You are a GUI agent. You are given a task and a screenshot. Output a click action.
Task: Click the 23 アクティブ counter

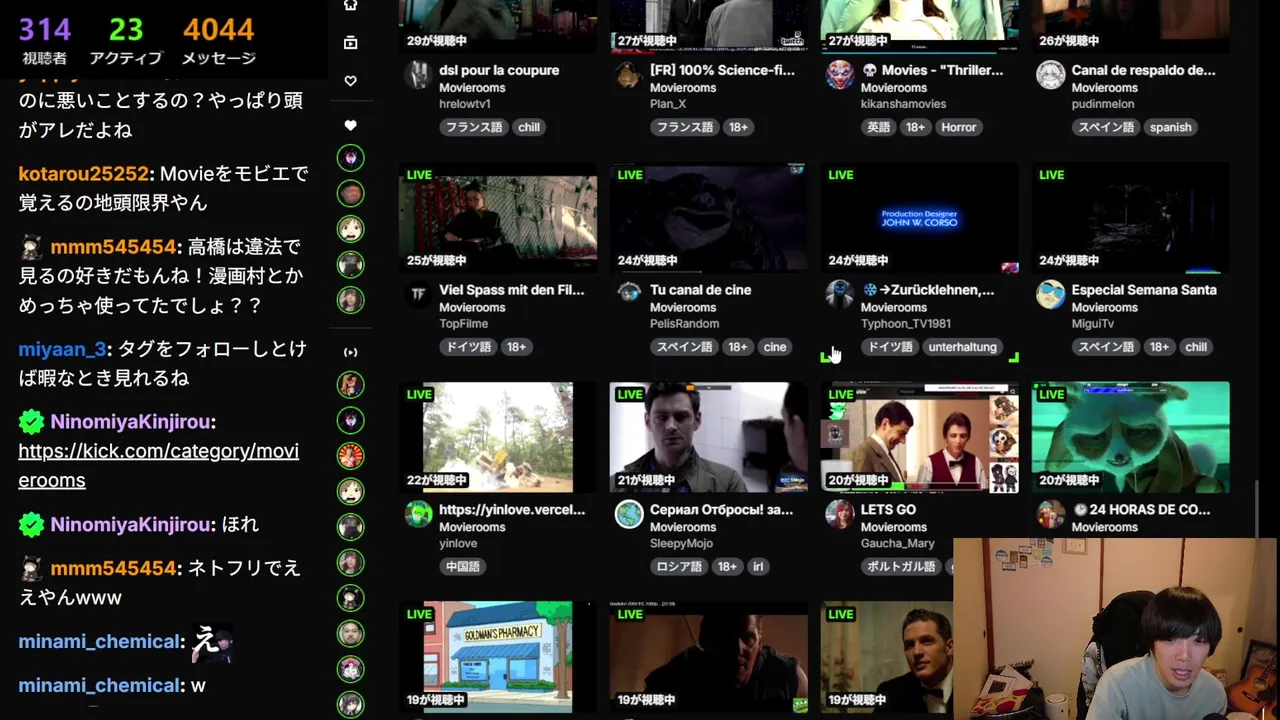[126, 40]
